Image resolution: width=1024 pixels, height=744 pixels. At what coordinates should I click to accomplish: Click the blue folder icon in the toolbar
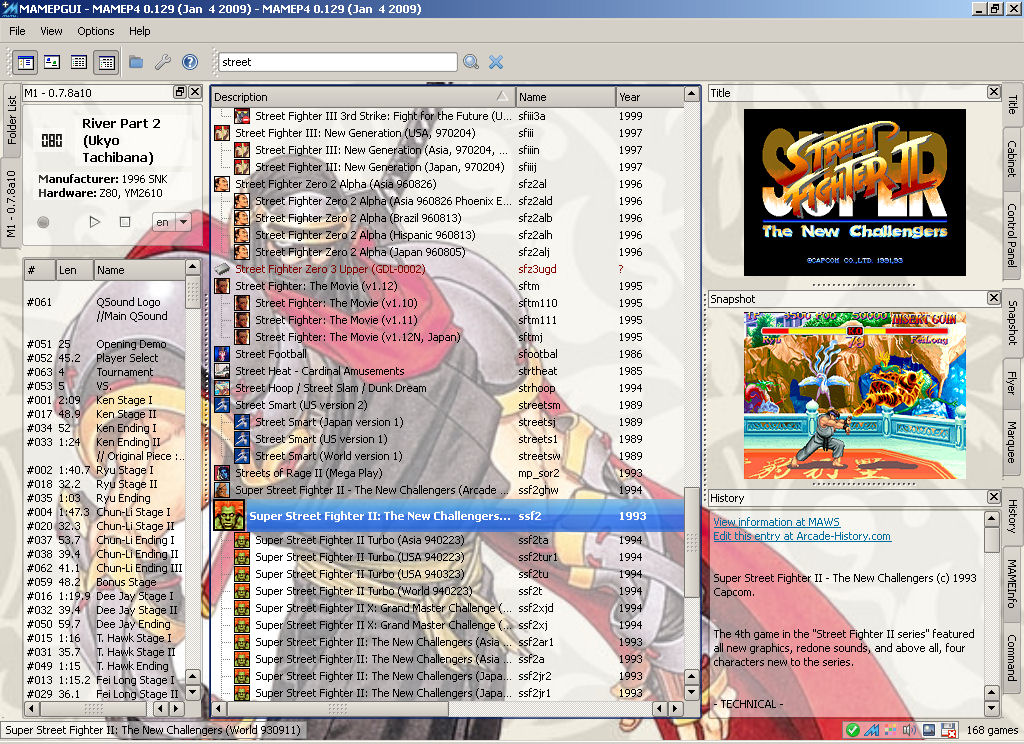[136, 62]
